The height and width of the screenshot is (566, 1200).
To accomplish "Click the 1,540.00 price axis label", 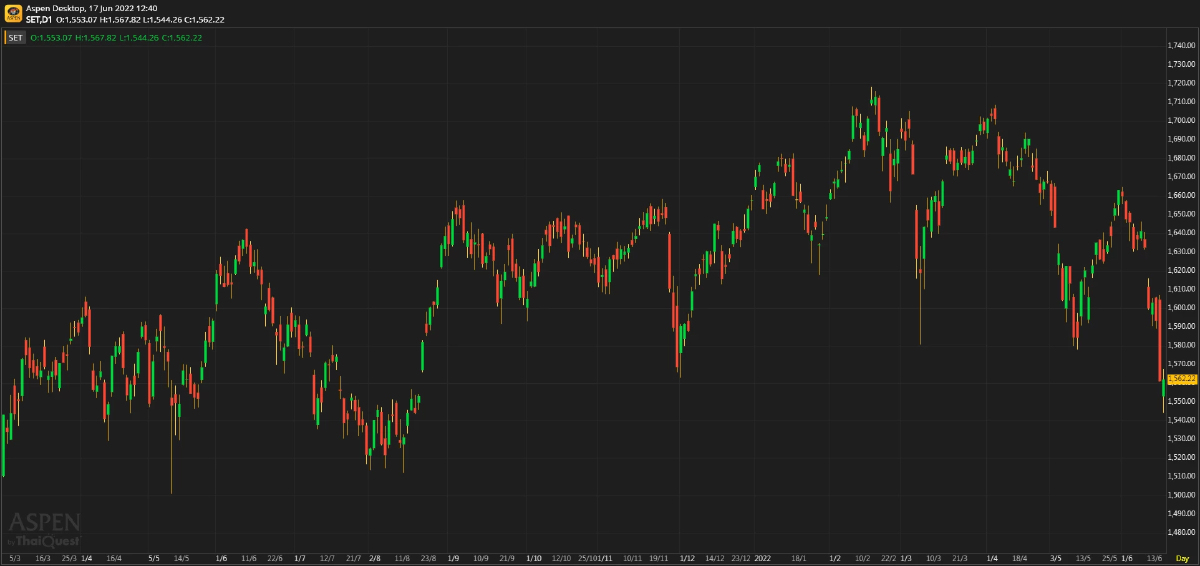I will point(1183,420).
